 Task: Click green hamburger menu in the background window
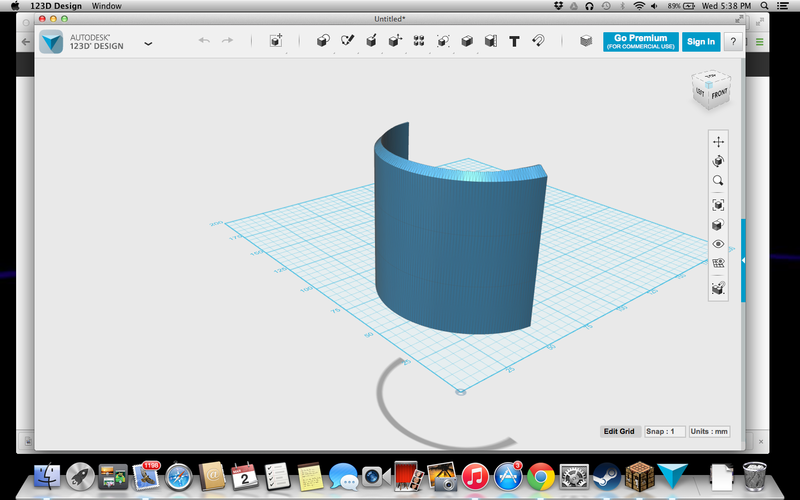(760, 42)
